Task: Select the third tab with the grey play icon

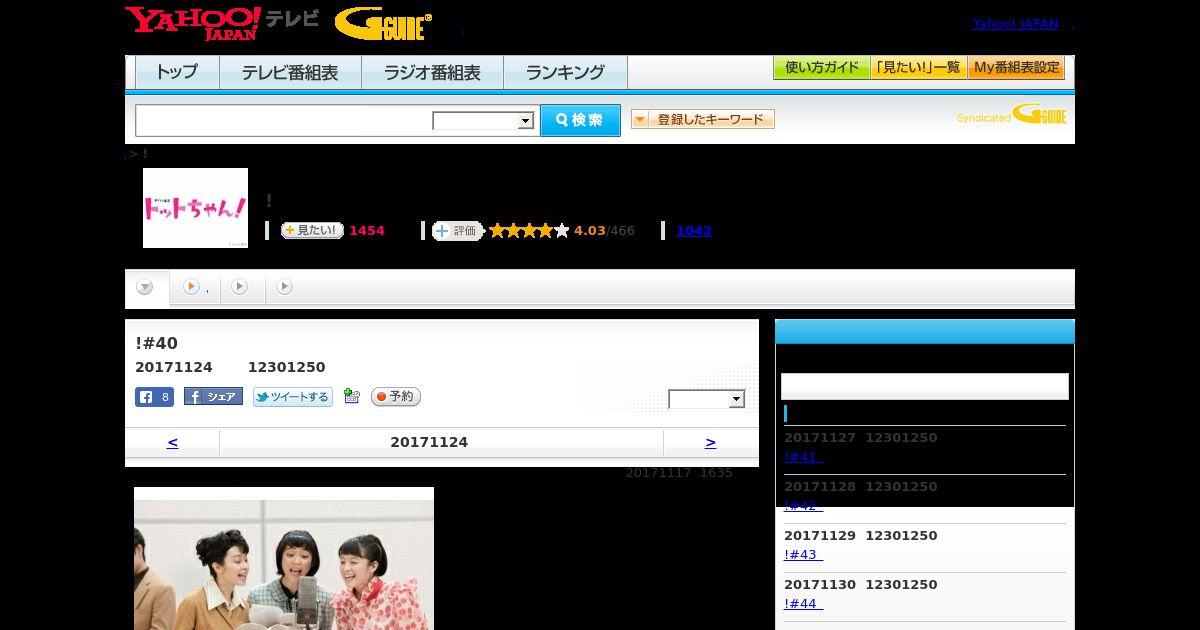Action: click(x=240, y=288)
